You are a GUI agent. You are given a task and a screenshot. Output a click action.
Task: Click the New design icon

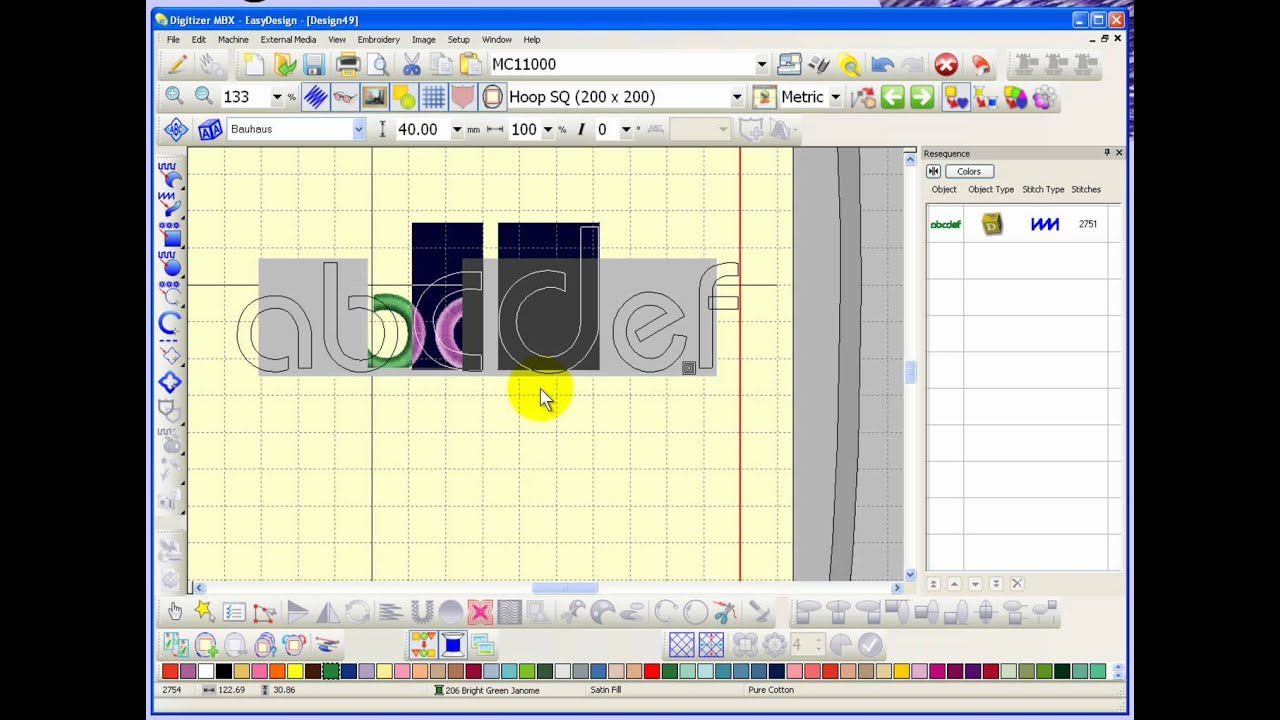(254, 65)
